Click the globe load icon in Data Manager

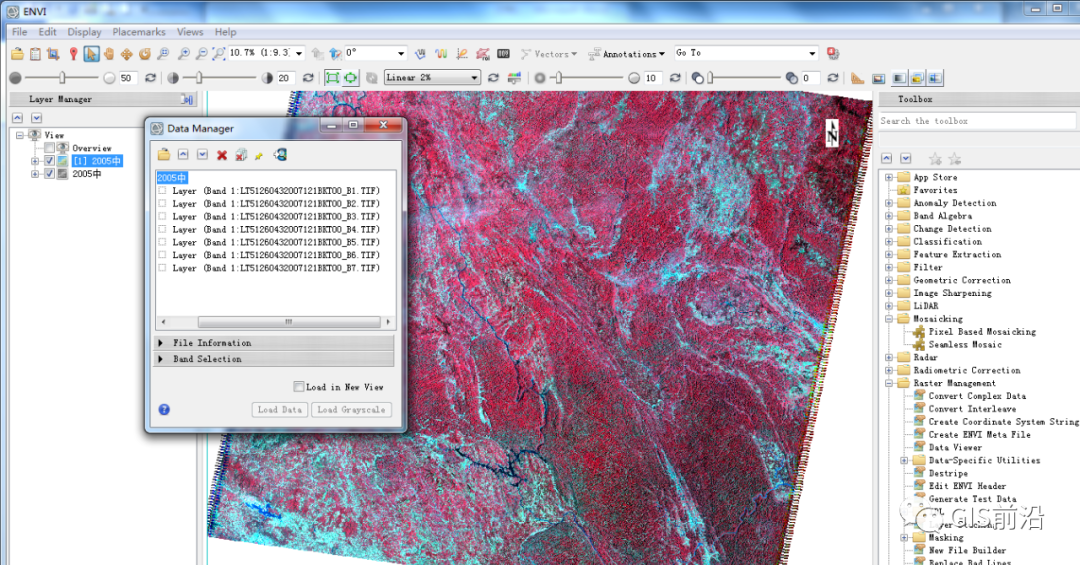pos(280,155)
